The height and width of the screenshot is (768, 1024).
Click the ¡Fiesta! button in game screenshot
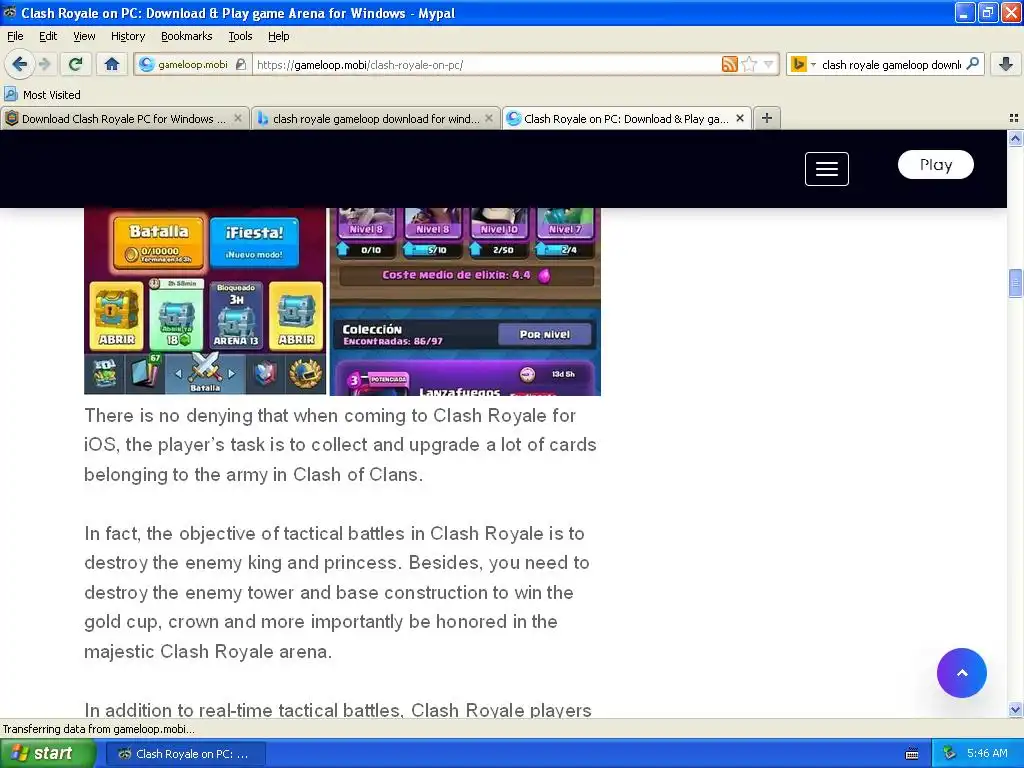click(254, 243)
